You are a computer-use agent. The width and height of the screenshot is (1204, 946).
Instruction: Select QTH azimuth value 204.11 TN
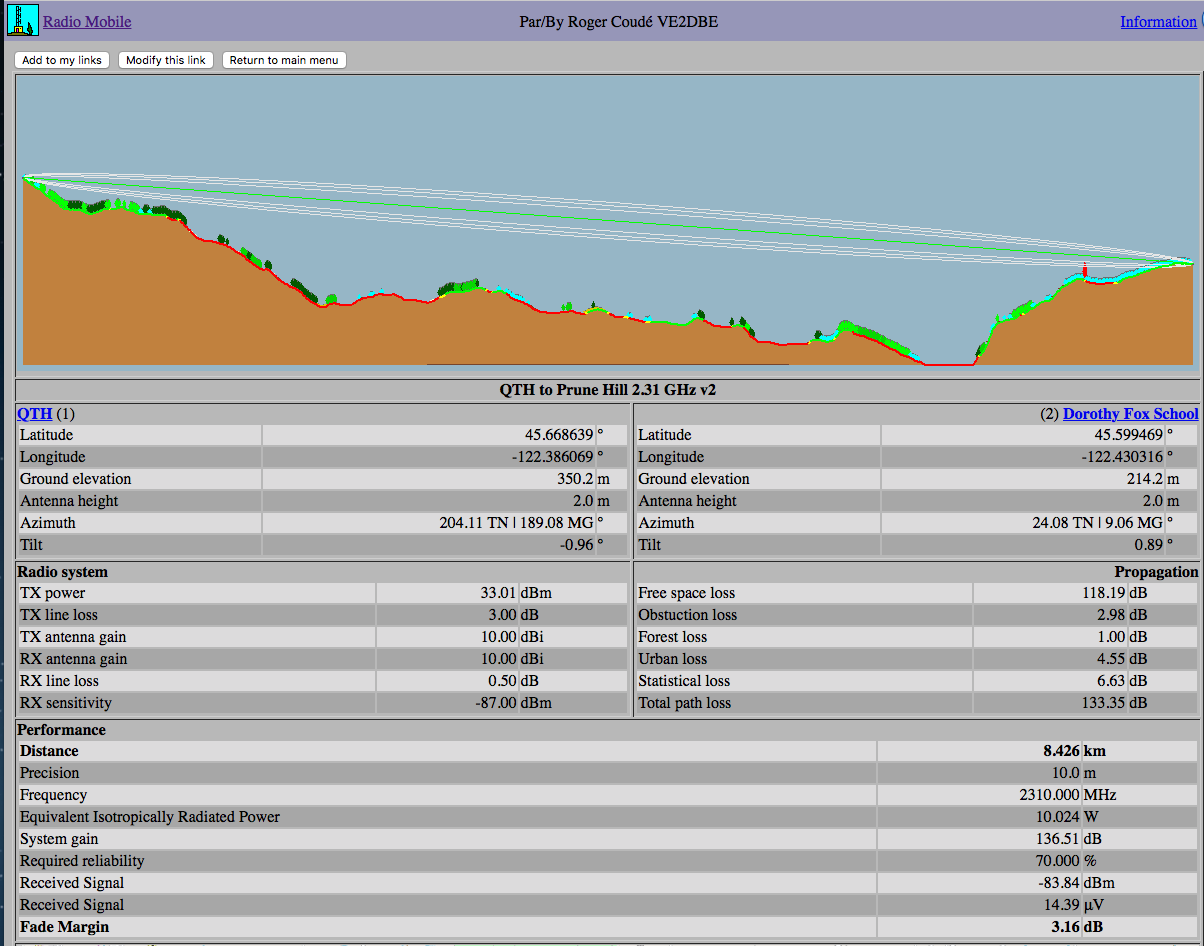(x=475, y=523)
